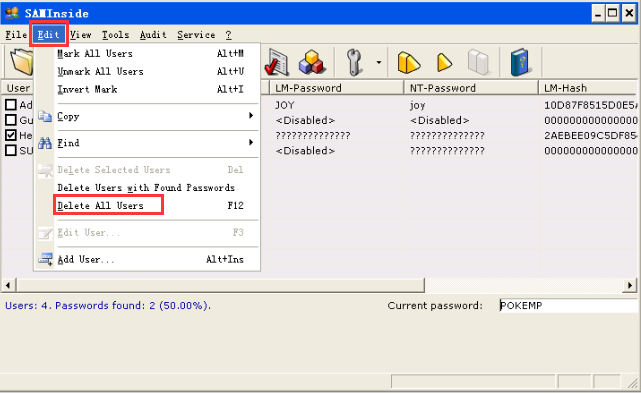This screenshot has height=394, width=641.
Task: Click the checklist with red checkmark icon
Action: point(277,62)
